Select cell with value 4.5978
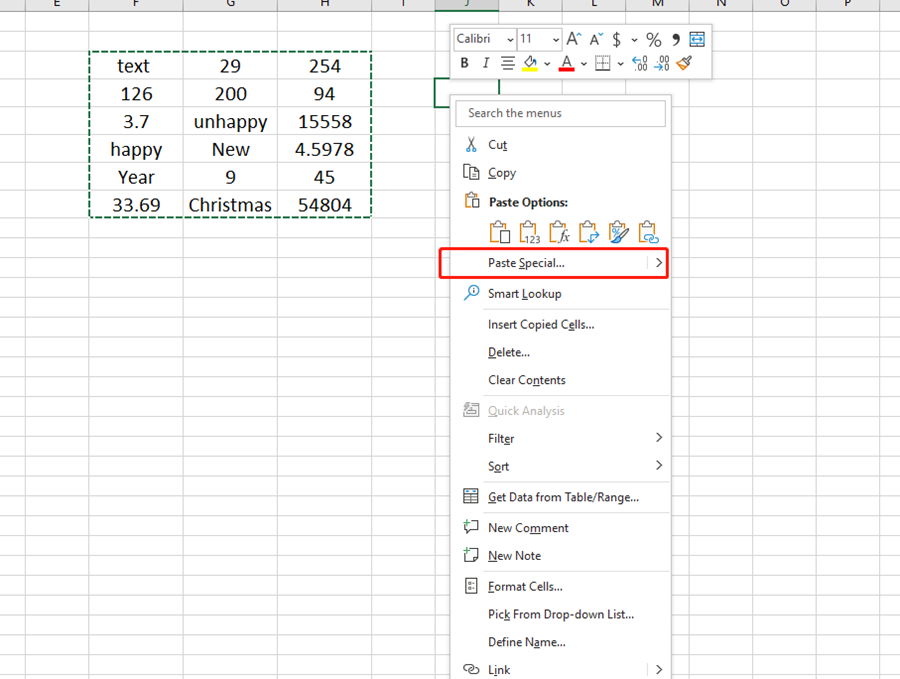This screenshot has height=679, width=900. tap(324, 149)
